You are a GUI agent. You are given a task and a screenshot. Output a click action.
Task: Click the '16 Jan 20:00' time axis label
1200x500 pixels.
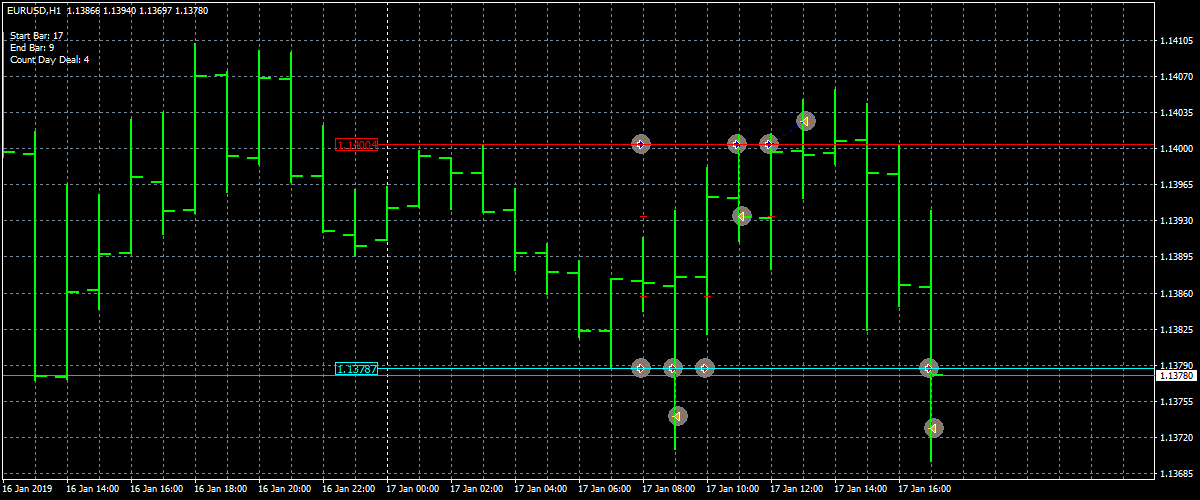pyautogui.click(x=285, y=490)
